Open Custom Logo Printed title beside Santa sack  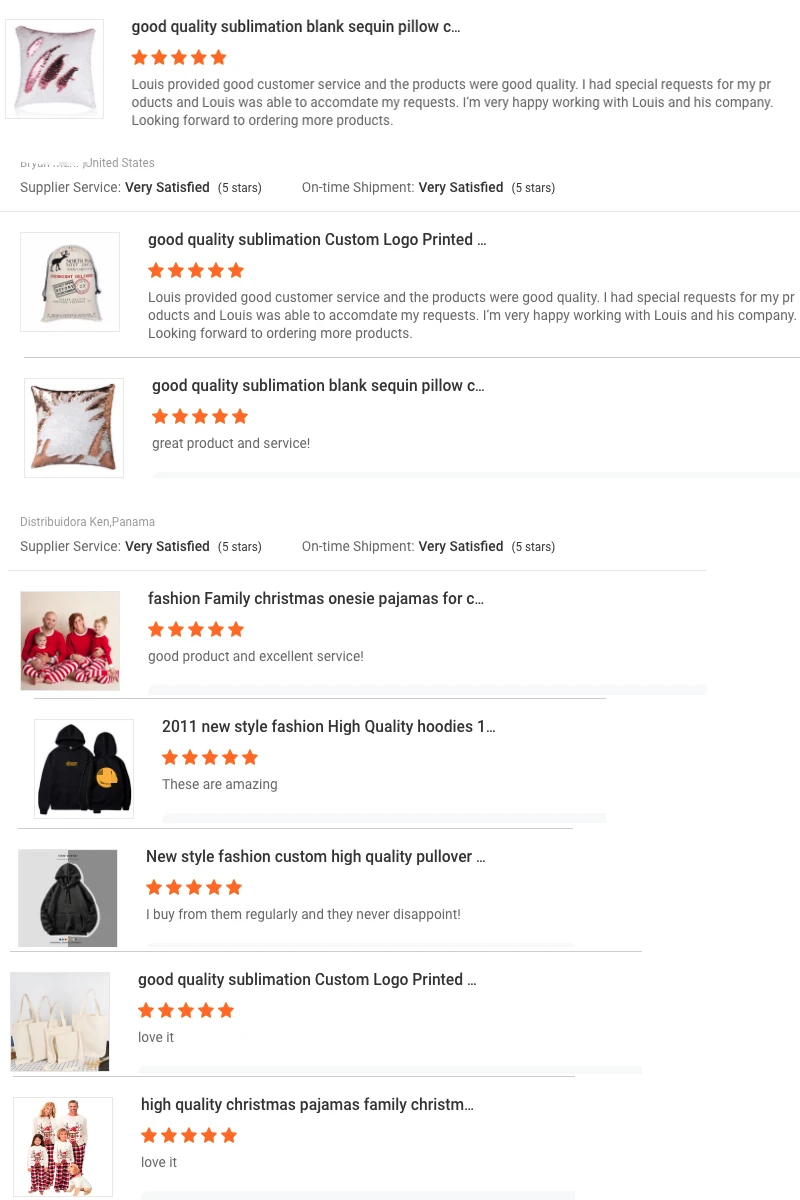317,240
